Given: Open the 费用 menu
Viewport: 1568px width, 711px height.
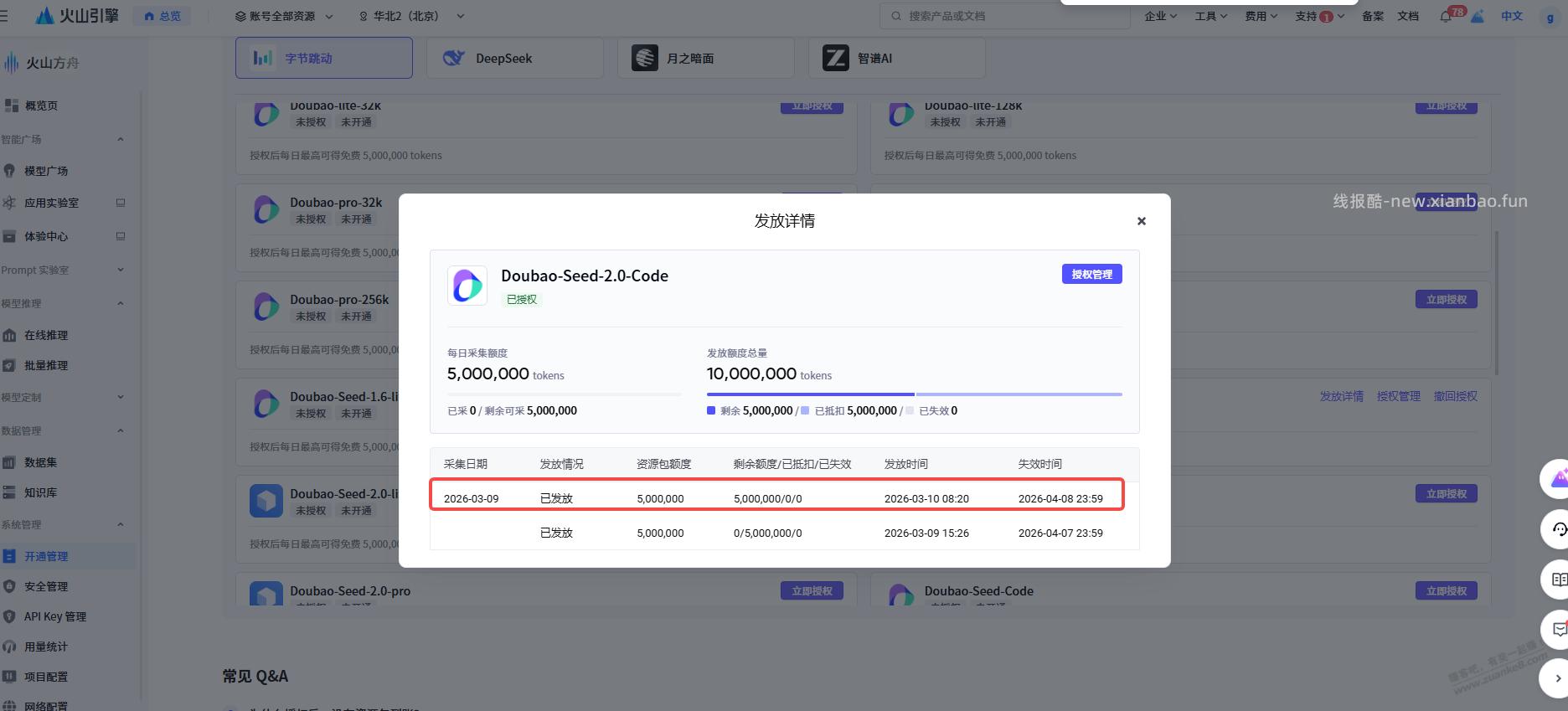Looking at the screenshot, I should (x=1261, y=16).
